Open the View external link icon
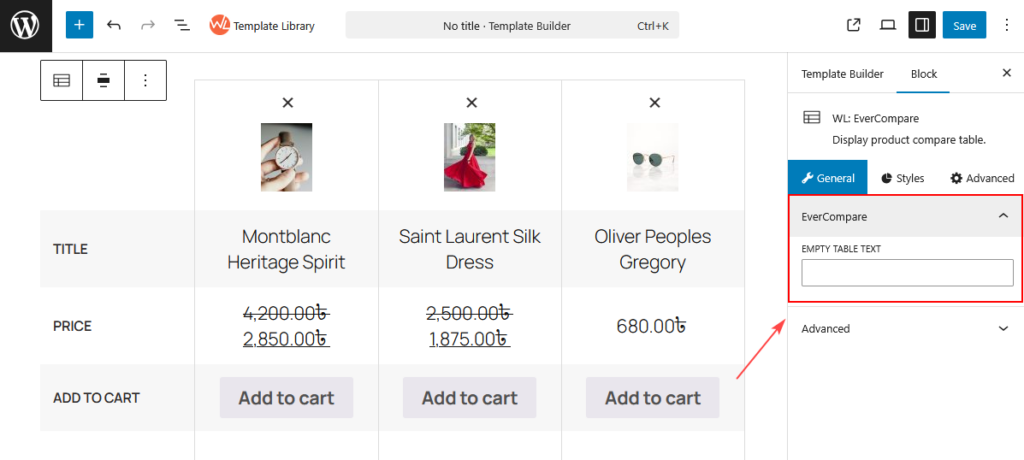This screenshot has width=1024, height=460. tap(853, 25)
